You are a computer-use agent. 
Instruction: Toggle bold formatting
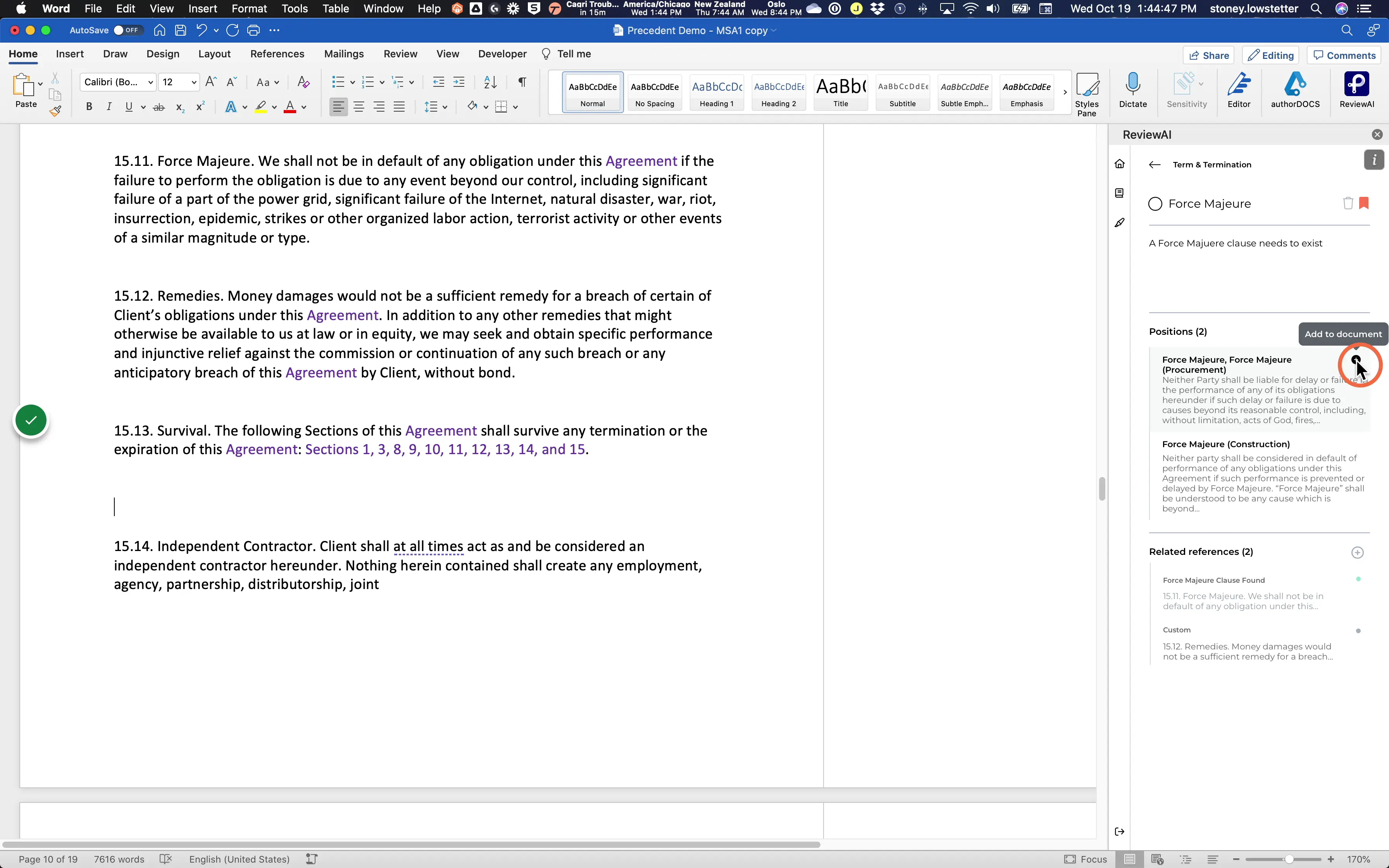click(x=89, y=107)
